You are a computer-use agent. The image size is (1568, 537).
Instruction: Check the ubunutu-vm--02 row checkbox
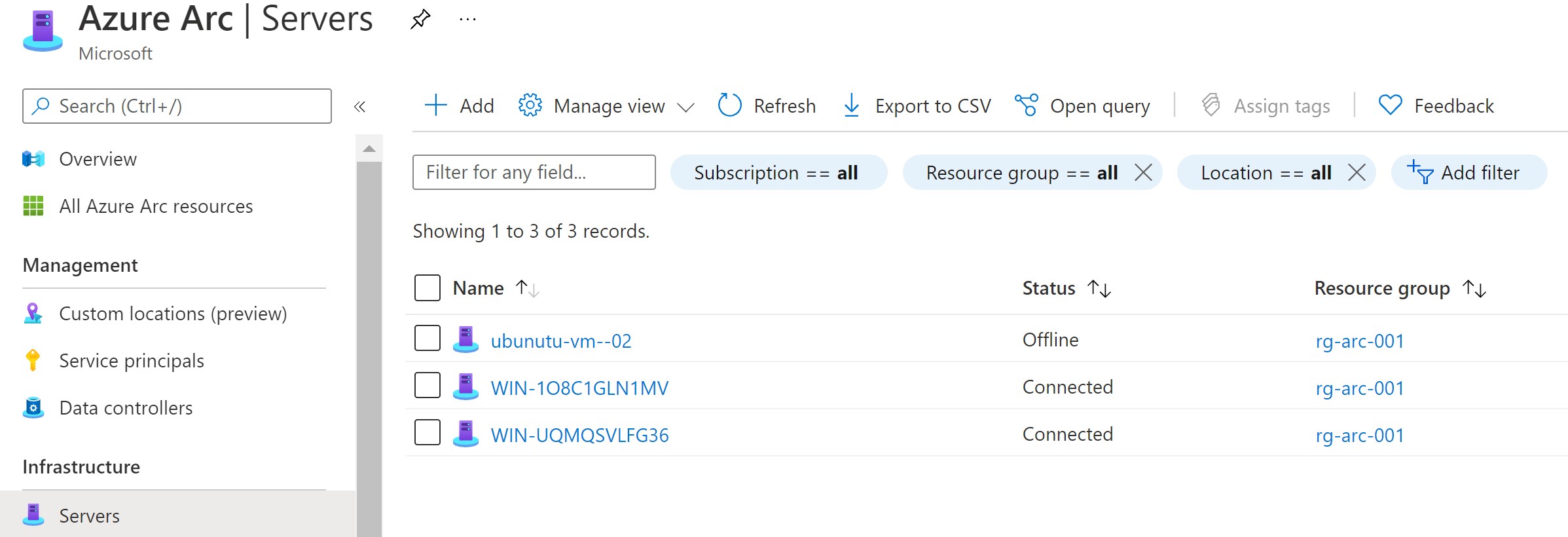click(427, 338)
